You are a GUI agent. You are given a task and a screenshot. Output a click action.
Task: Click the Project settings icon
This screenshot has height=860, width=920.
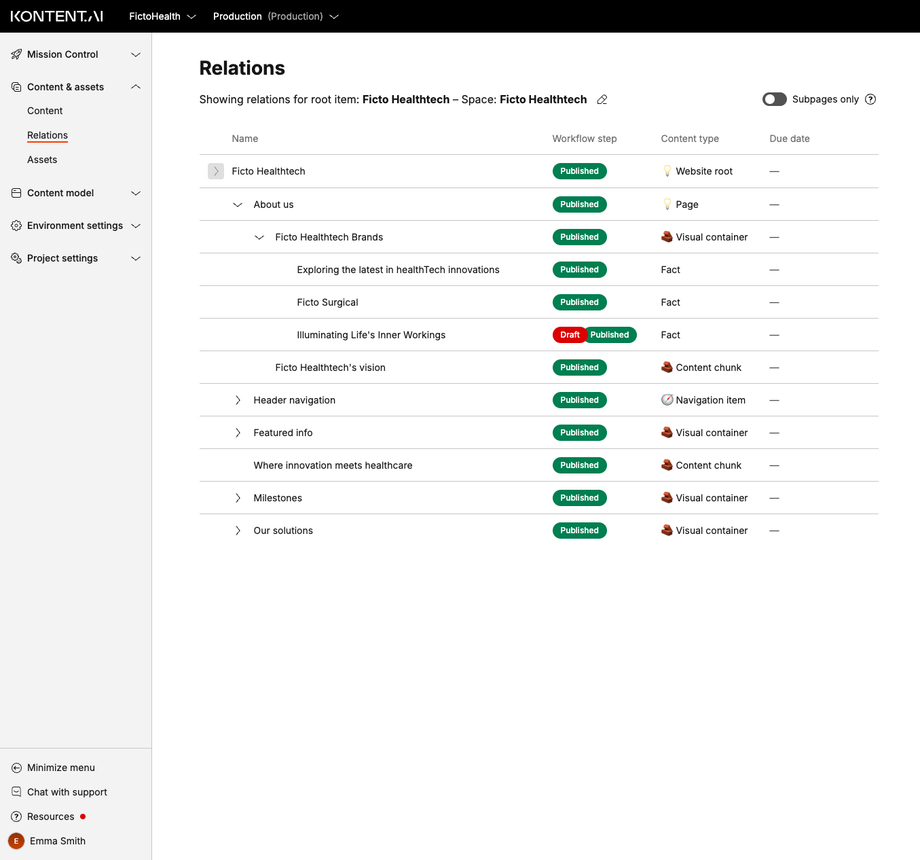click(14, 258)
